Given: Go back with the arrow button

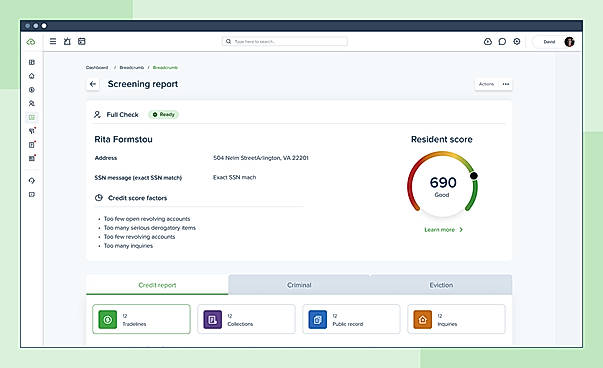Looking at the screenshot, I should 93,84.
